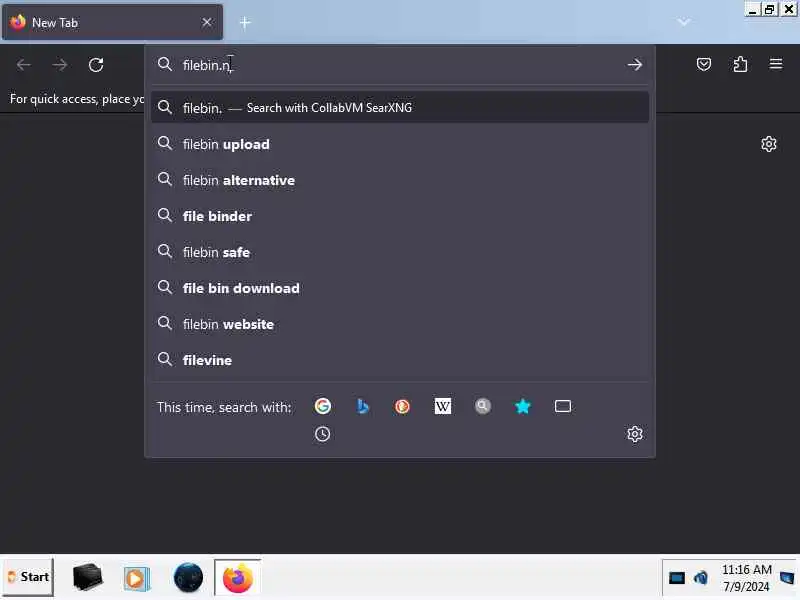
Task: Select the New Tab tab
Action: tap(112, 22)
